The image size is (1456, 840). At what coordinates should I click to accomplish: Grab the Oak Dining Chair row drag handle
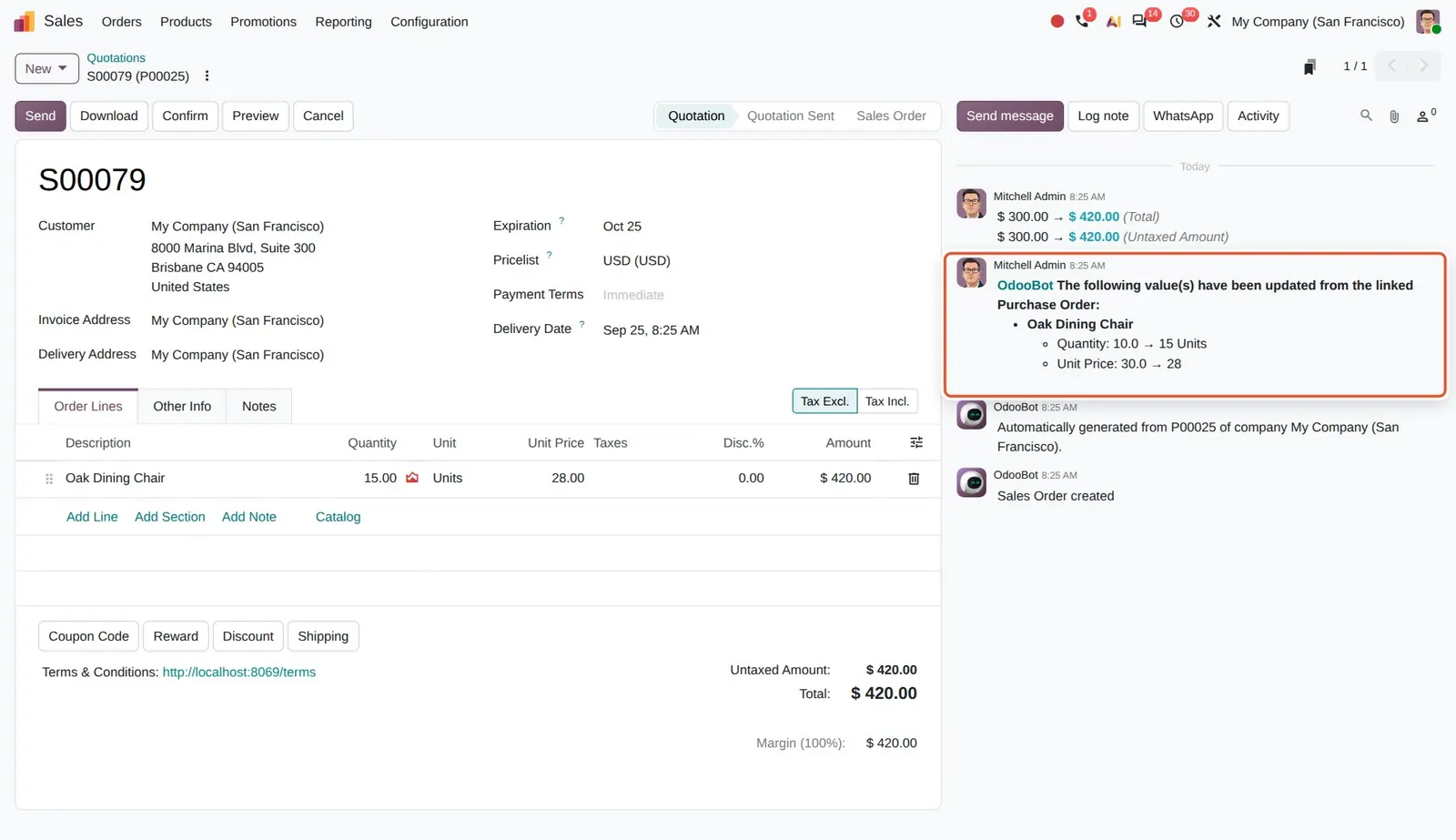pos(49,479)
